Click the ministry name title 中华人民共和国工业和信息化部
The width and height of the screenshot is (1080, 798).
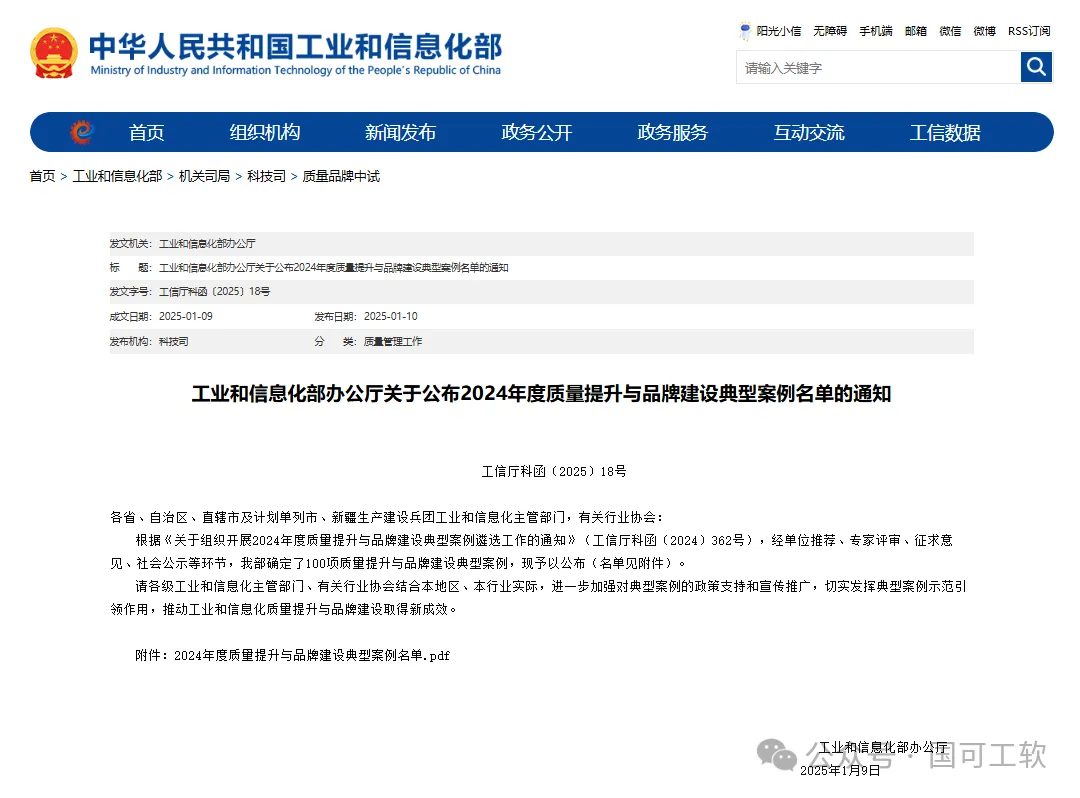click(295, 46)
